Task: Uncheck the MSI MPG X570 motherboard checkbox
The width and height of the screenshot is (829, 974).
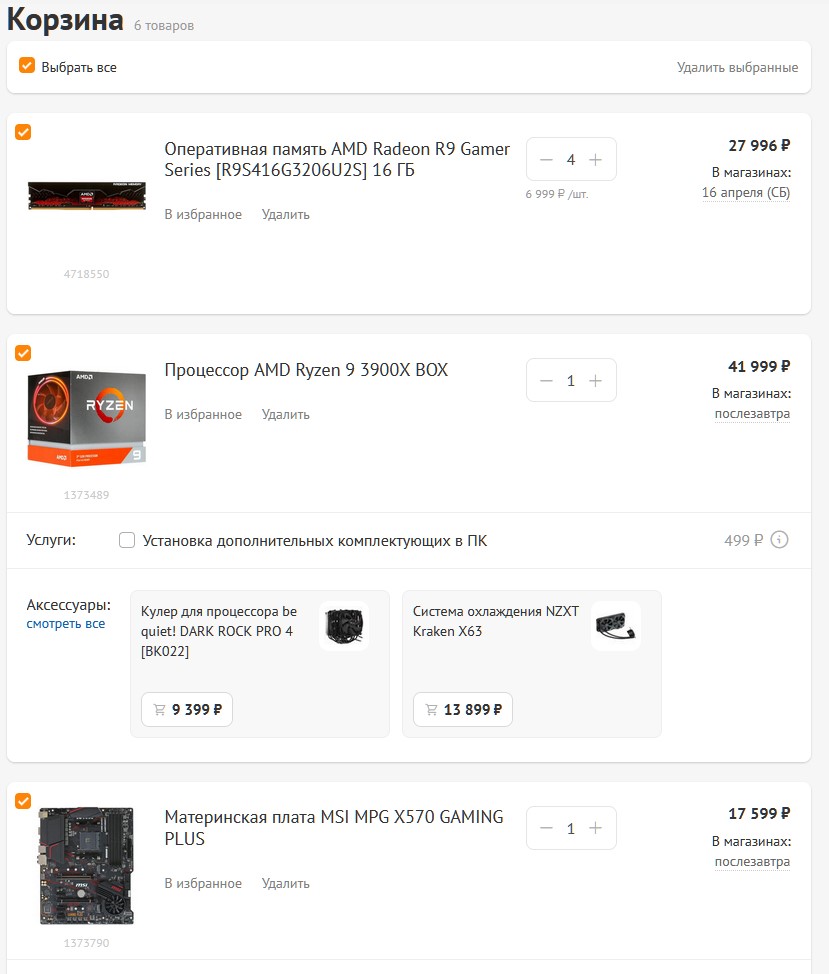Action: [23, 801]
